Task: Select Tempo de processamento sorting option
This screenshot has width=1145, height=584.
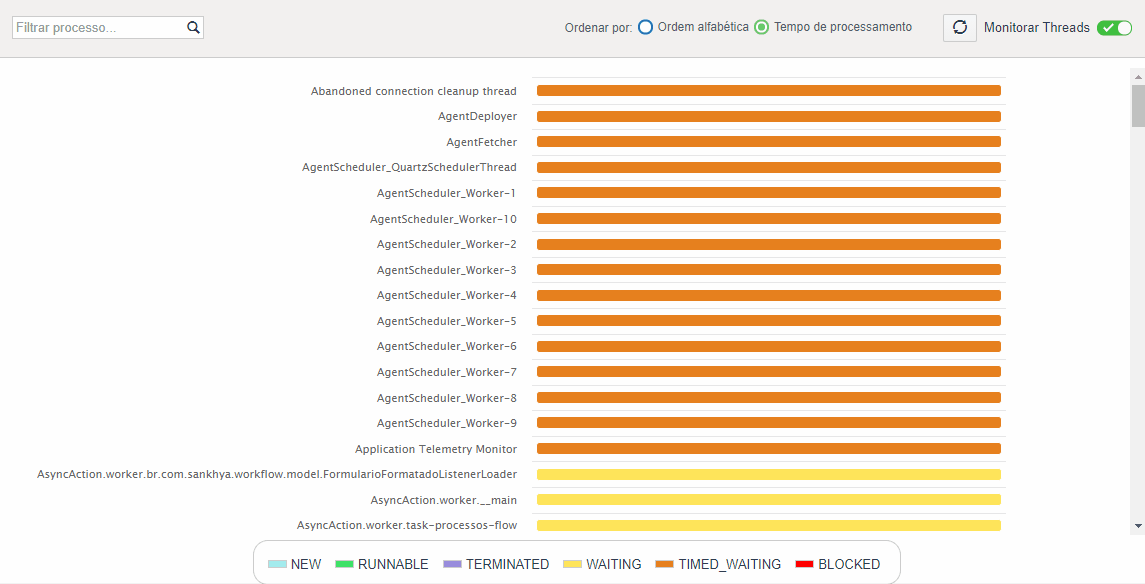Action: (x=762, y=27)
